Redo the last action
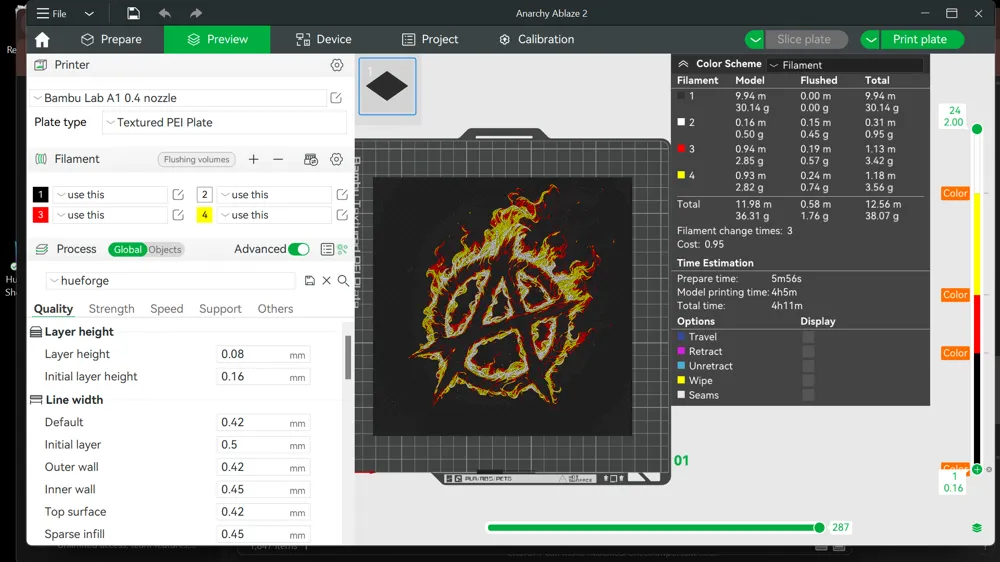 pos(196,13)
